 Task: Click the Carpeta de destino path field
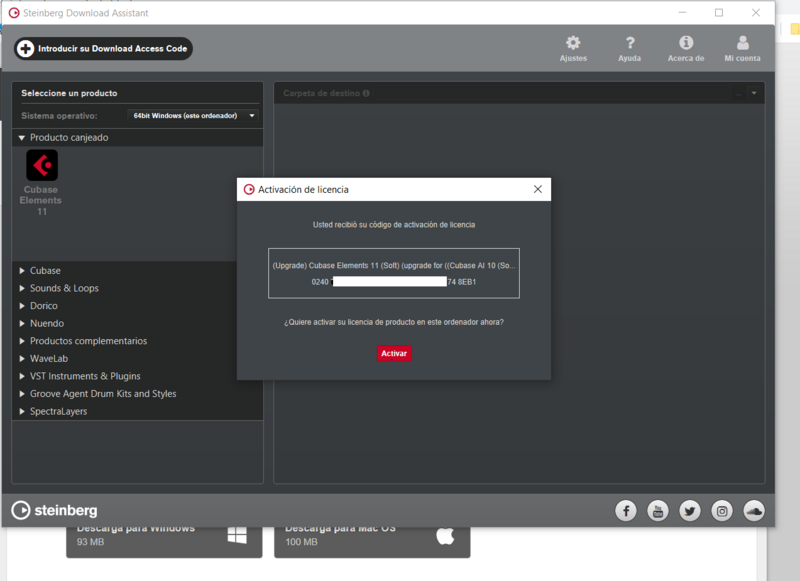pyautogui.click(x=551, y=93)
